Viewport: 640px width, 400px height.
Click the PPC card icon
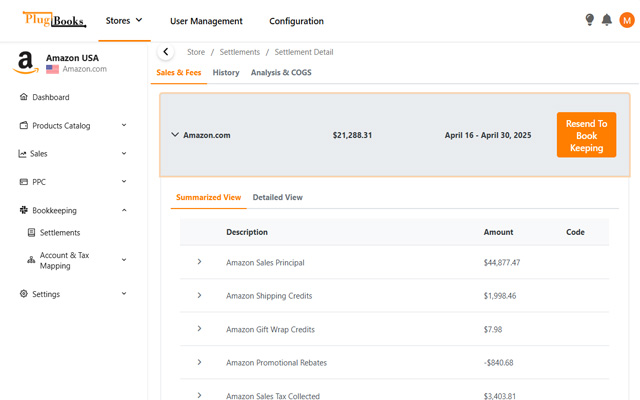24,182
